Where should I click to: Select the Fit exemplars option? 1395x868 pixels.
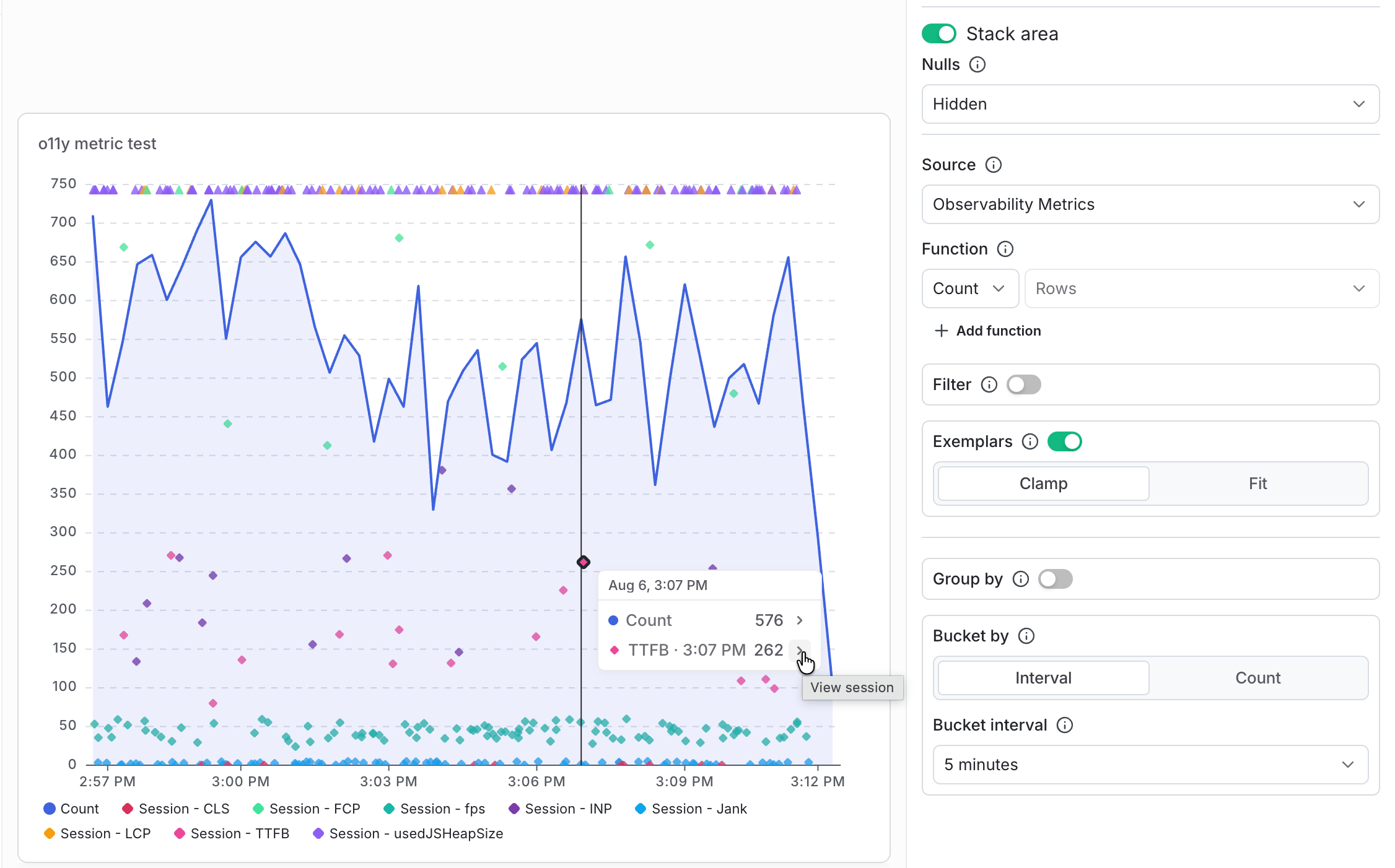(1257, 484)
